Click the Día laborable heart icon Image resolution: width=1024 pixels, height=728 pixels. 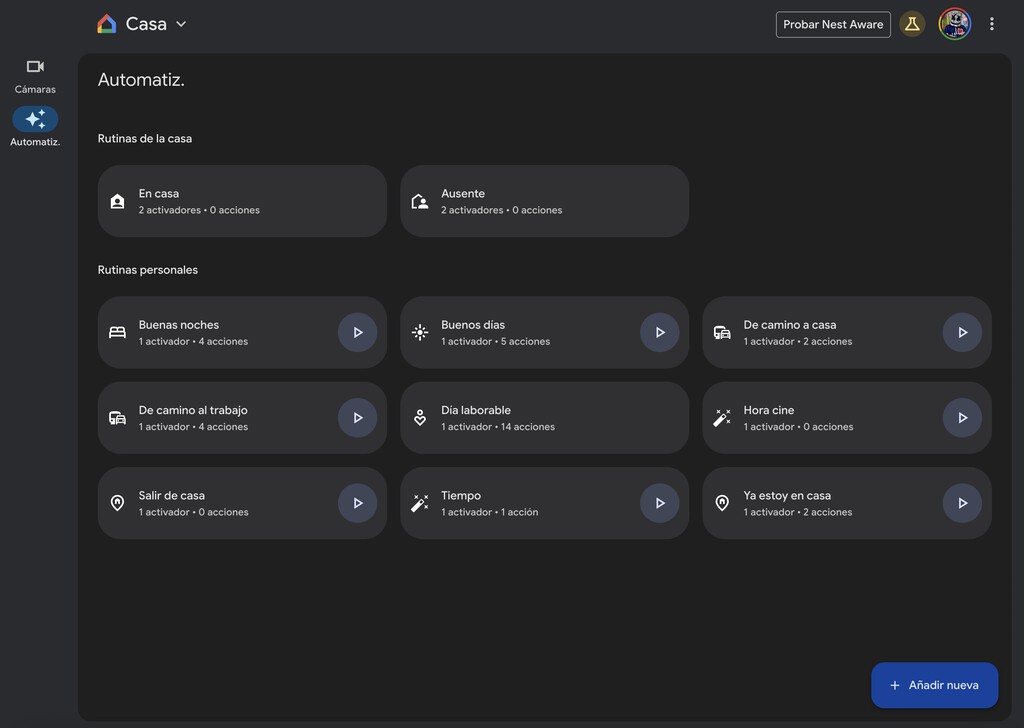[x=420, y=418]
